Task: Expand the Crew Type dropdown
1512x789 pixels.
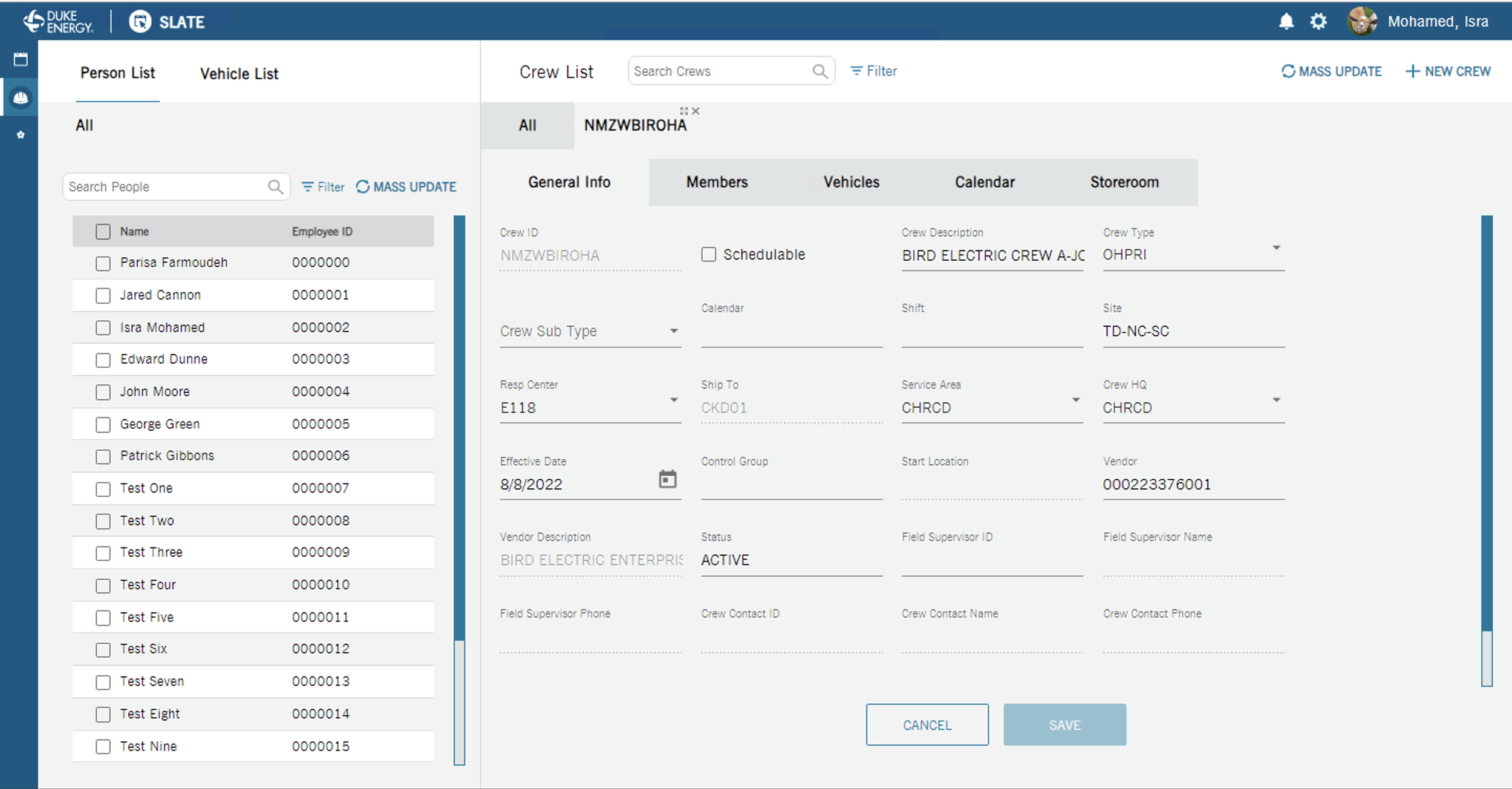Action: click(1276, 247)
